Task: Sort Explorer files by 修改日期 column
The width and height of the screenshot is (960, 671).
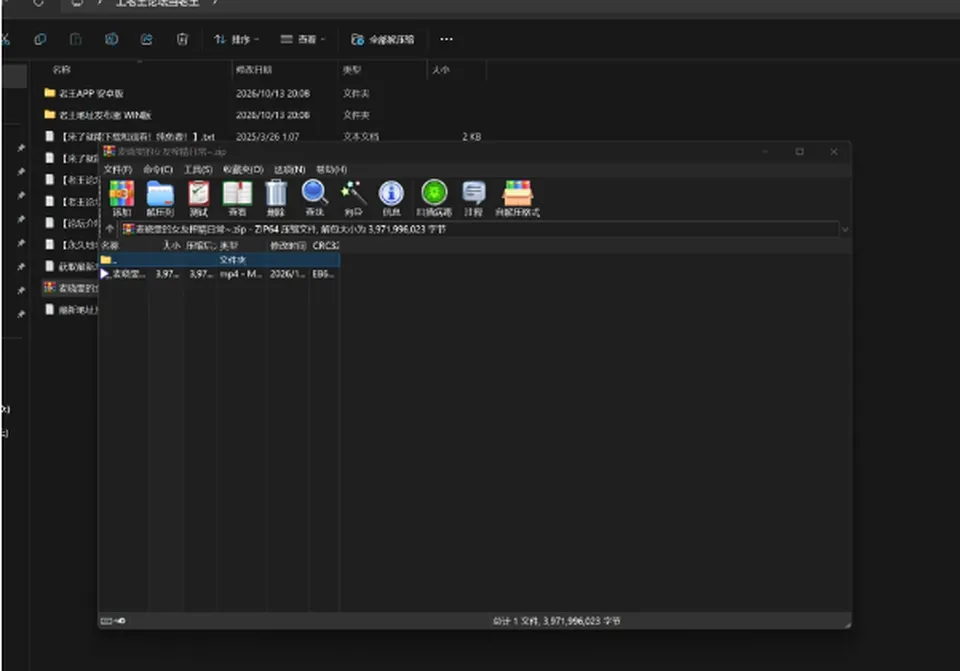Action: [254, 70]
